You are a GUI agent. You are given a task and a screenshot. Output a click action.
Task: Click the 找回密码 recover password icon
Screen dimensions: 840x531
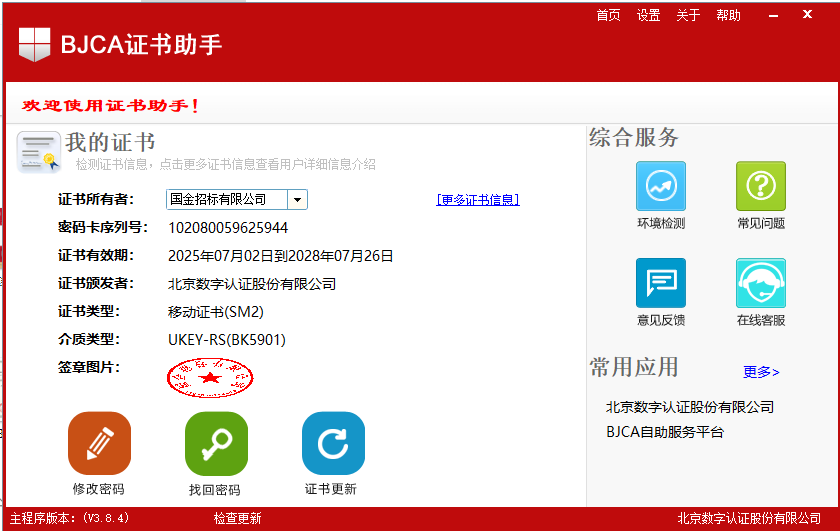[216, 443]
